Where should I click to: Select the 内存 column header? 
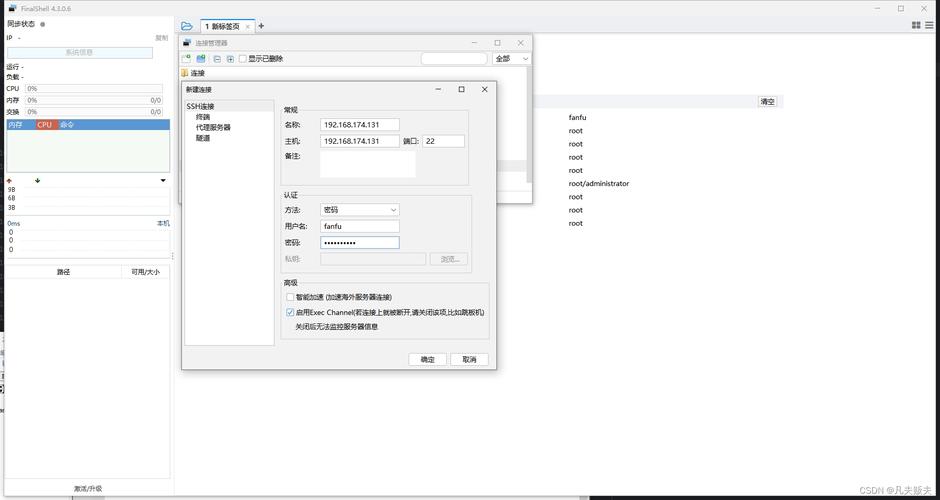coord(15,125)
